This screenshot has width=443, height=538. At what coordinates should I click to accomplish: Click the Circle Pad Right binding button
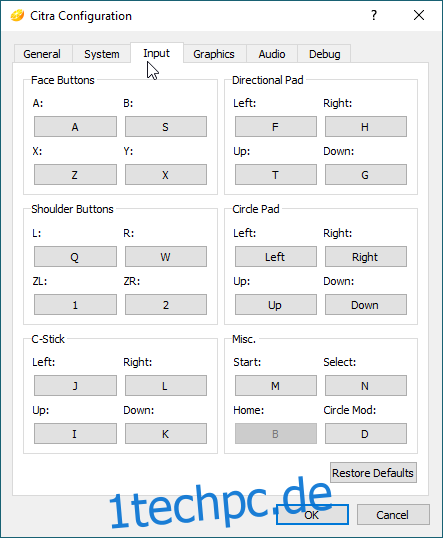pos(366,256)
